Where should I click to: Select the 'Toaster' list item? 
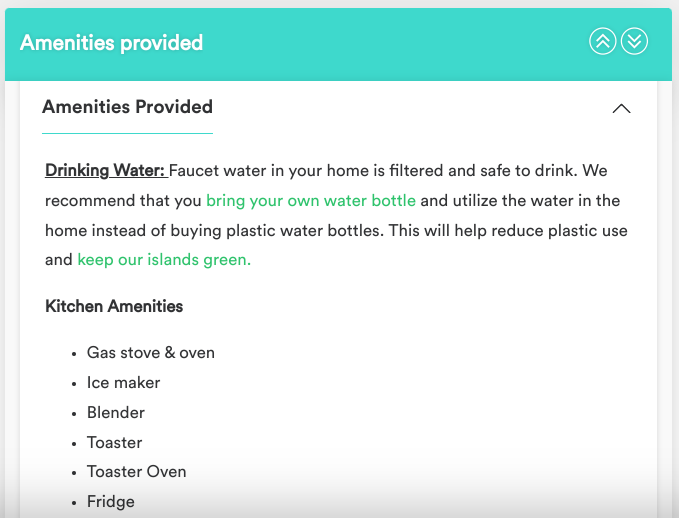point(114,442)
